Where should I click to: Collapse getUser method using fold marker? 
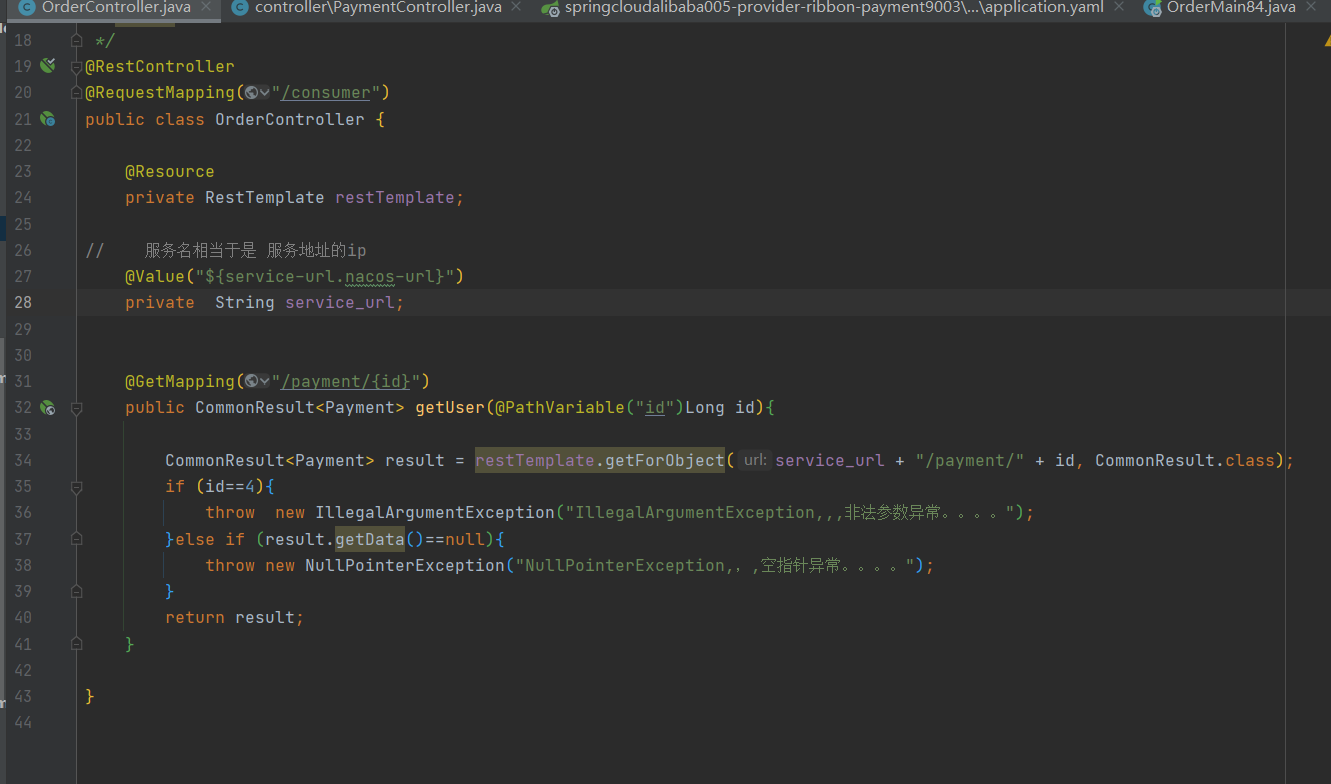[77, 408]
